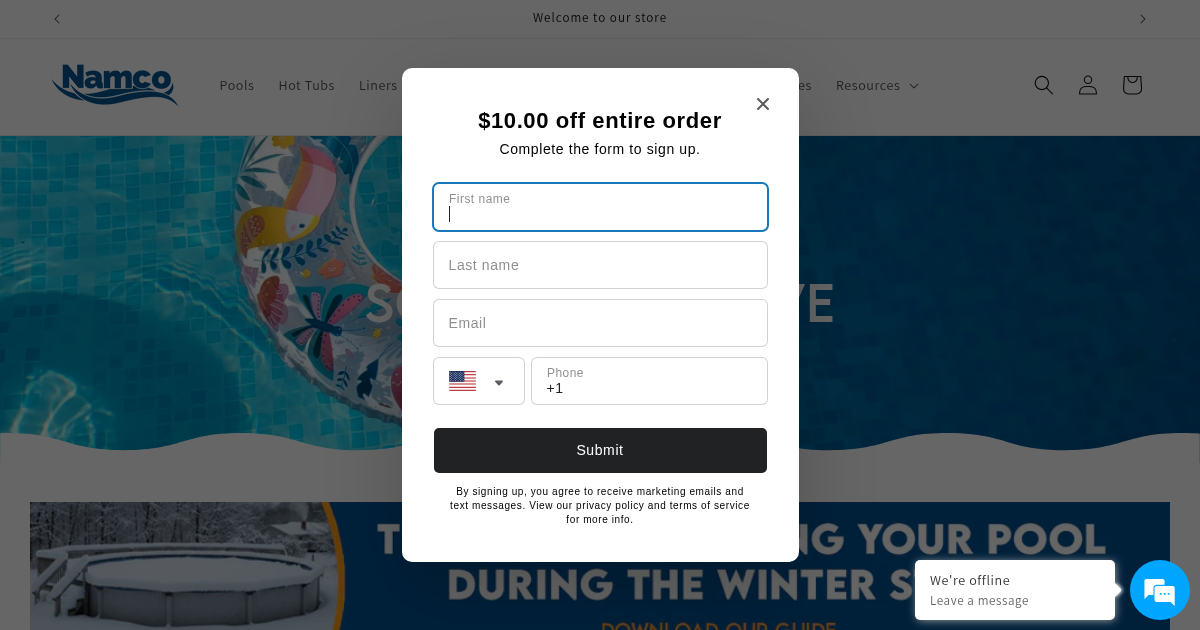The width and height of the screenshot is (1200, 630).
Task: Open the site search icon
Action: point(1044,85)
